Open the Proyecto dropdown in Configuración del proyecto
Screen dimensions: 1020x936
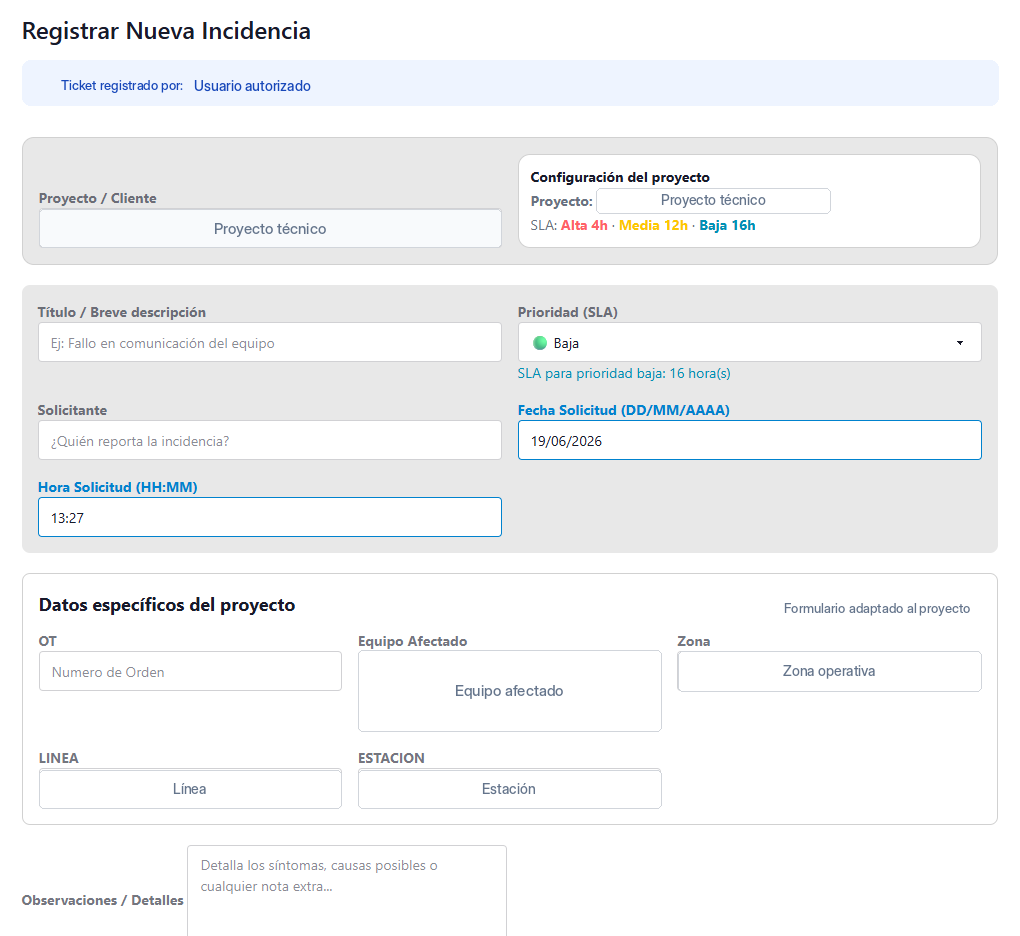point(713,200)
